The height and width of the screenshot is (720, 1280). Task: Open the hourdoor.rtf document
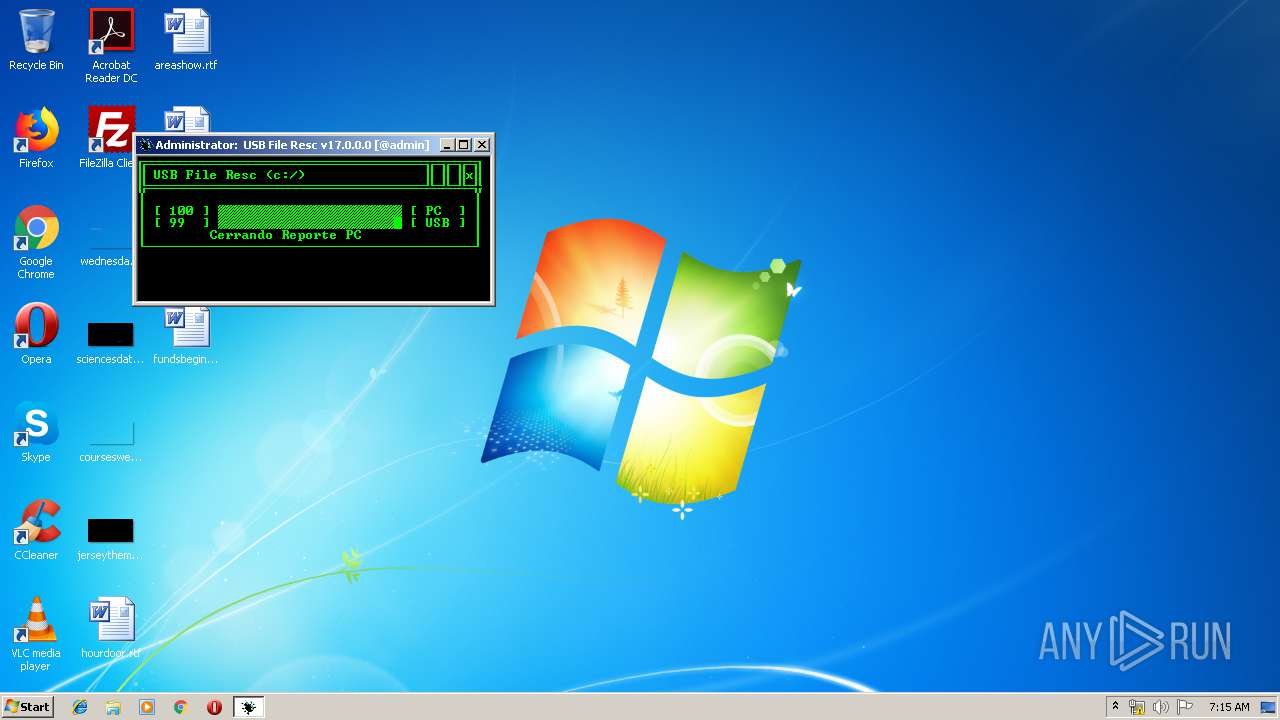tap(111, 628)
